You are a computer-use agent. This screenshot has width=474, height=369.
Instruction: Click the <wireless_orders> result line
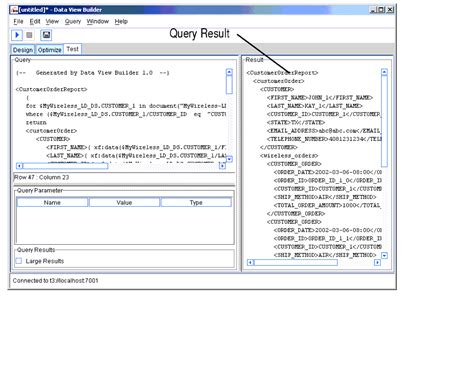pos(289,156)
